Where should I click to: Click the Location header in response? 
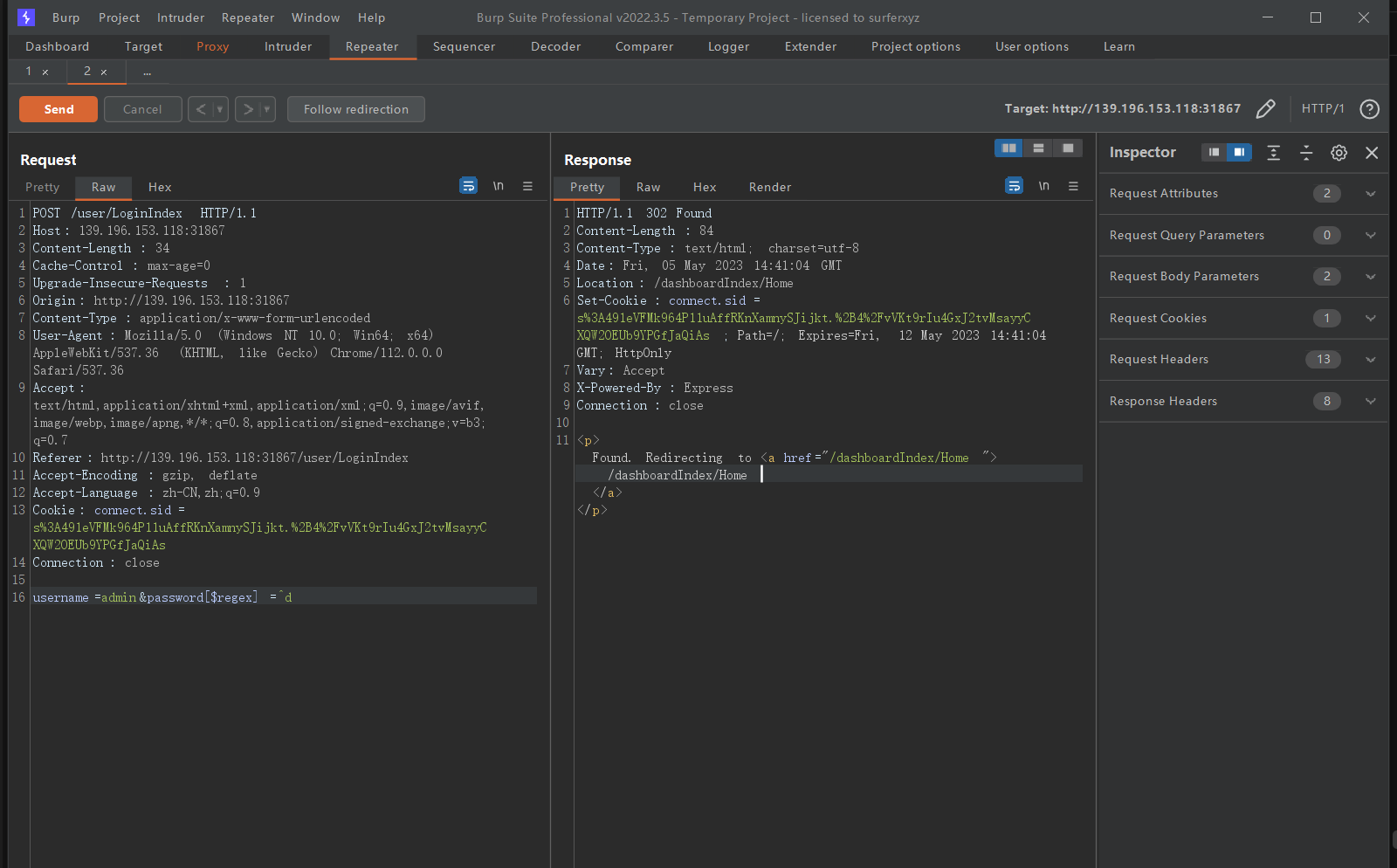click(x=685, y=283)
